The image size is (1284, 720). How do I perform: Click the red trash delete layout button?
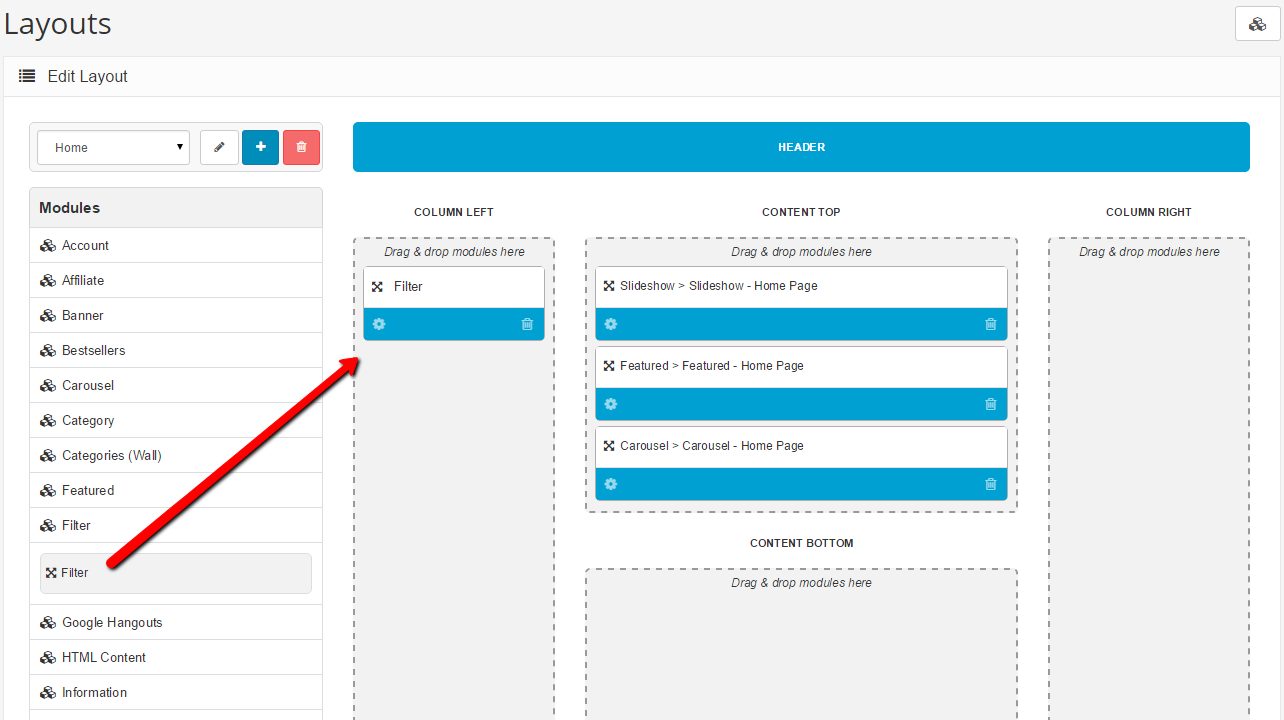[x=301, y=147]
